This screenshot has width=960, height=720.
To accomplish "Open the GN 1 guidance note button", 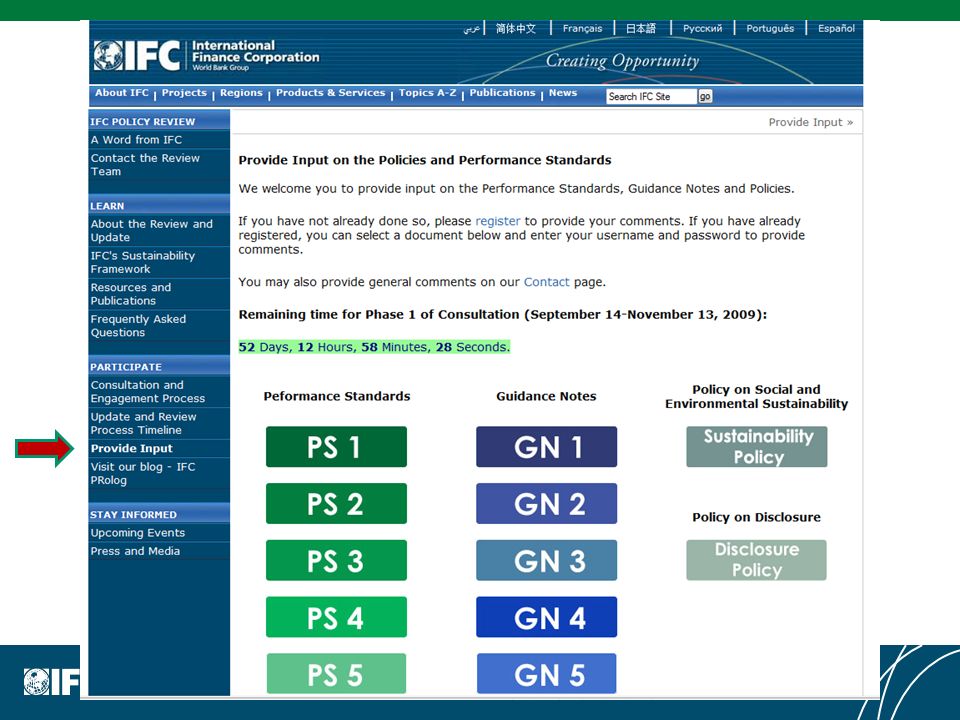I will [547, 447].
